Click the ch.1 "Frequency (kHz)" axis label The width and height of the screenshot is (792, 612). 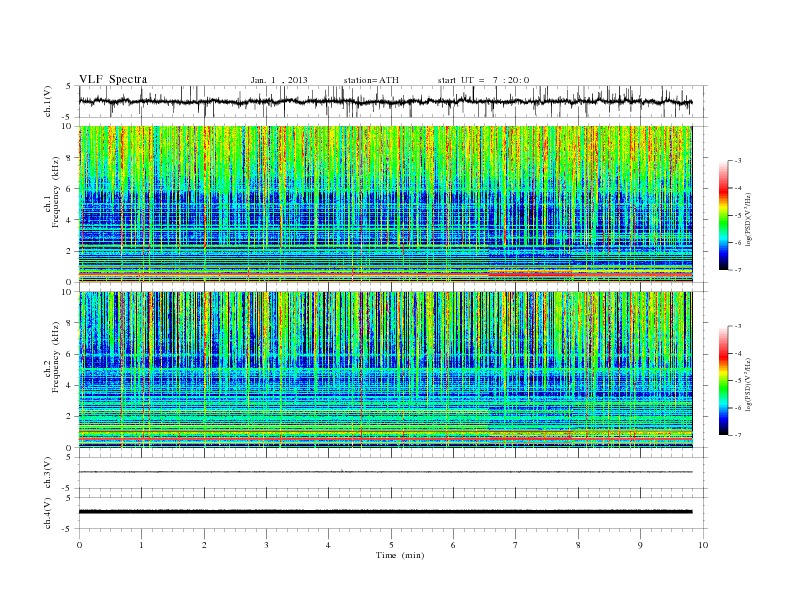(x=56, y=192)
